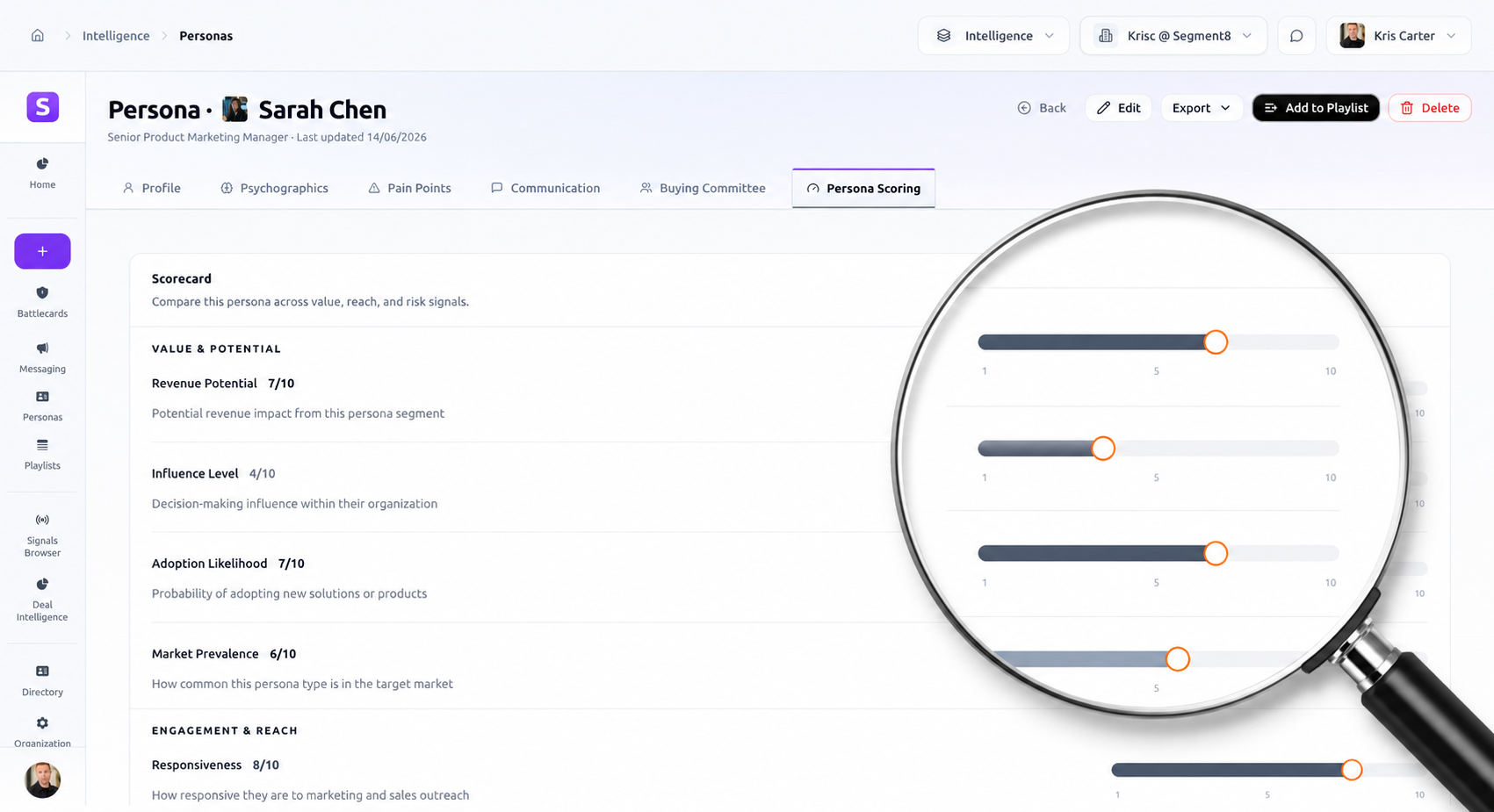Open Personas in the sidebar
This screenshot has width=1494, height=812.
coord(42,406)
